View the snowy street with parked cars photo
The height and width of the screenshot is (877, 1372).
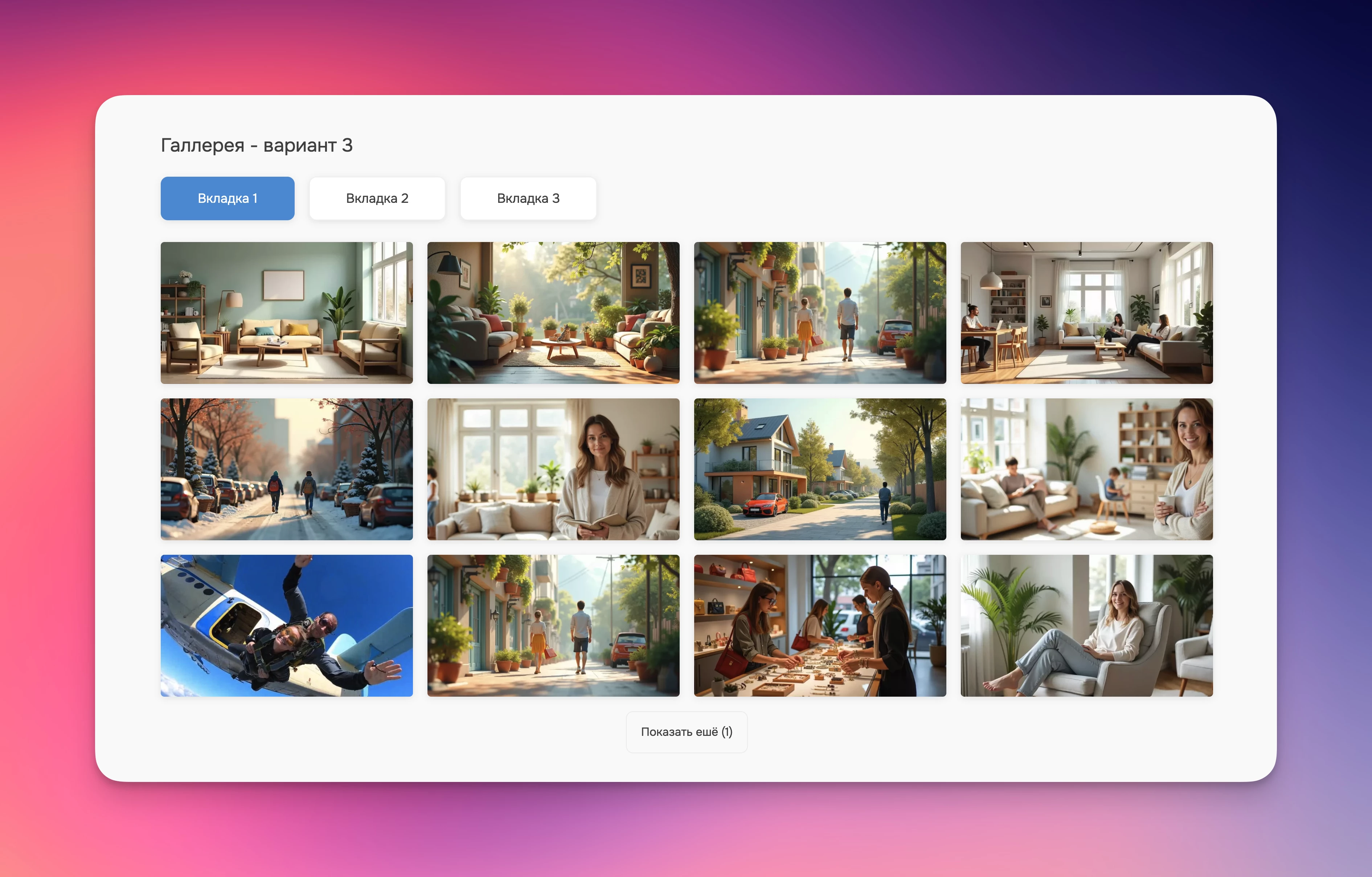(x=287, y=469)
